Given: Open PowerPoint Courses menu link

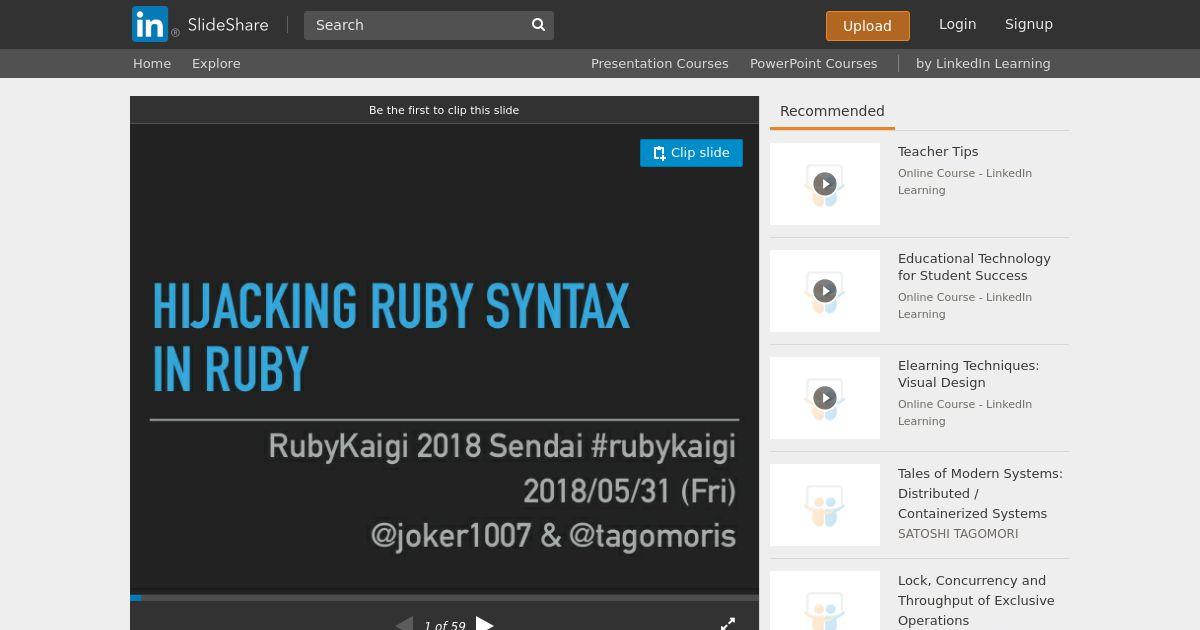Looking at the screenshot, I should tap(813, 63).
